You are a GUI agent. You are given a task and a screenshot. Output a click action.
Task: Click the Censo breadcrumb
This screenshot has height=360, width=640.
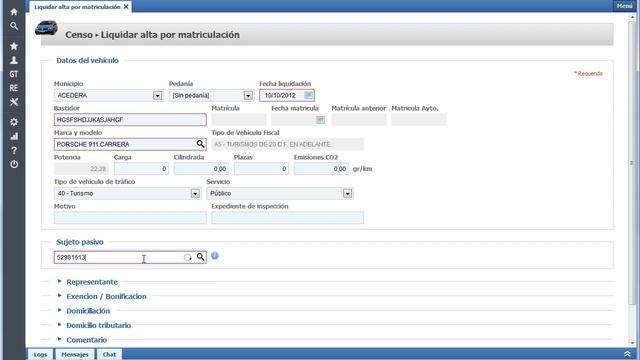(x=79, y=35)
